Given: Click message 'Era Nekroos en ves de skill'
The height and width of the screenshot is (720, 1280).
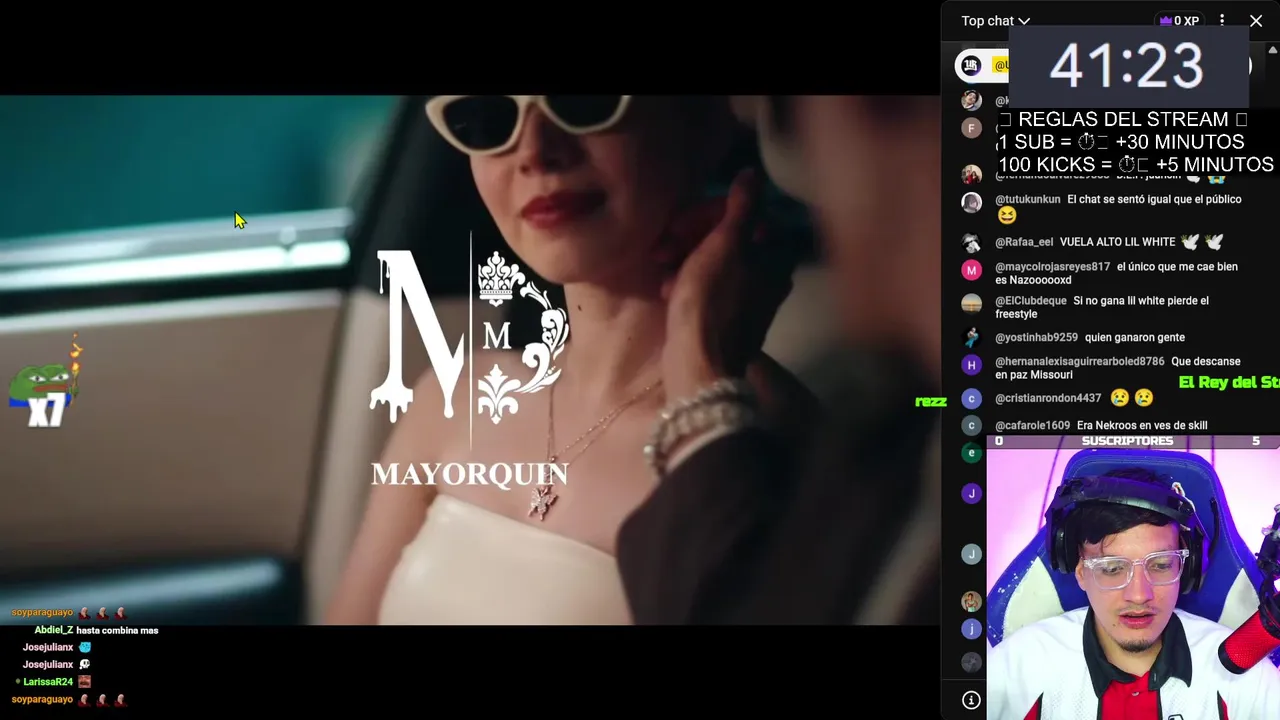Looking at the screenshot, I should 1141,426.
